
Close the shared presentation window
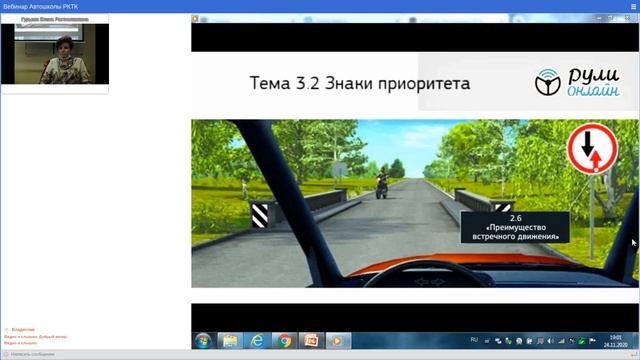coord(627,18)
